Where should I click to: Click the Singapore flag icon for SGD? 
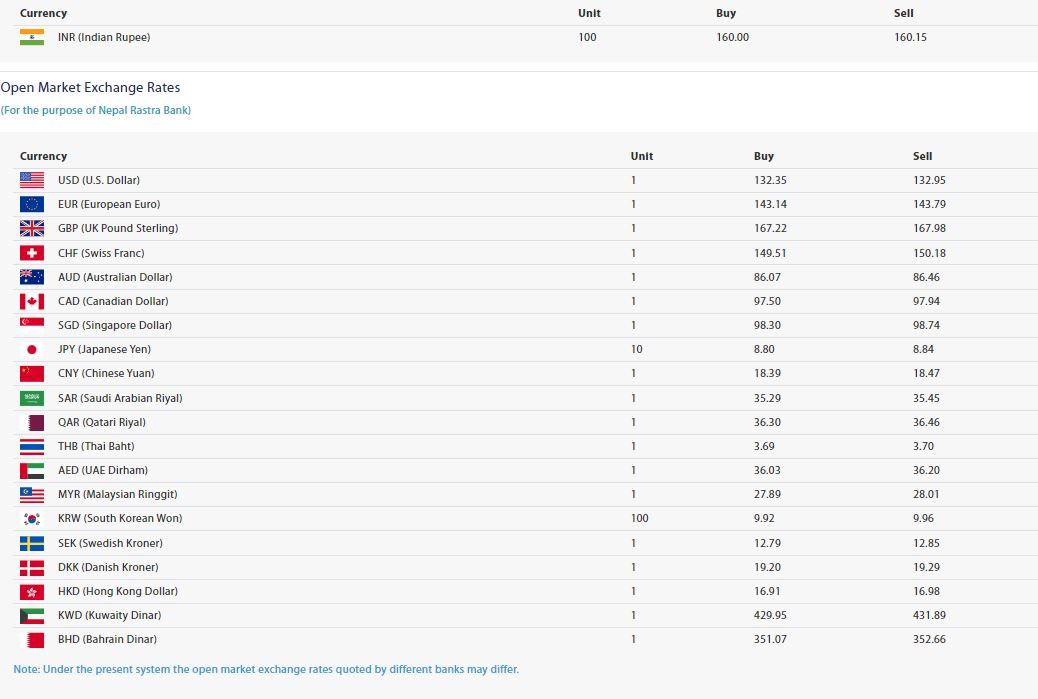pos(32,325)
